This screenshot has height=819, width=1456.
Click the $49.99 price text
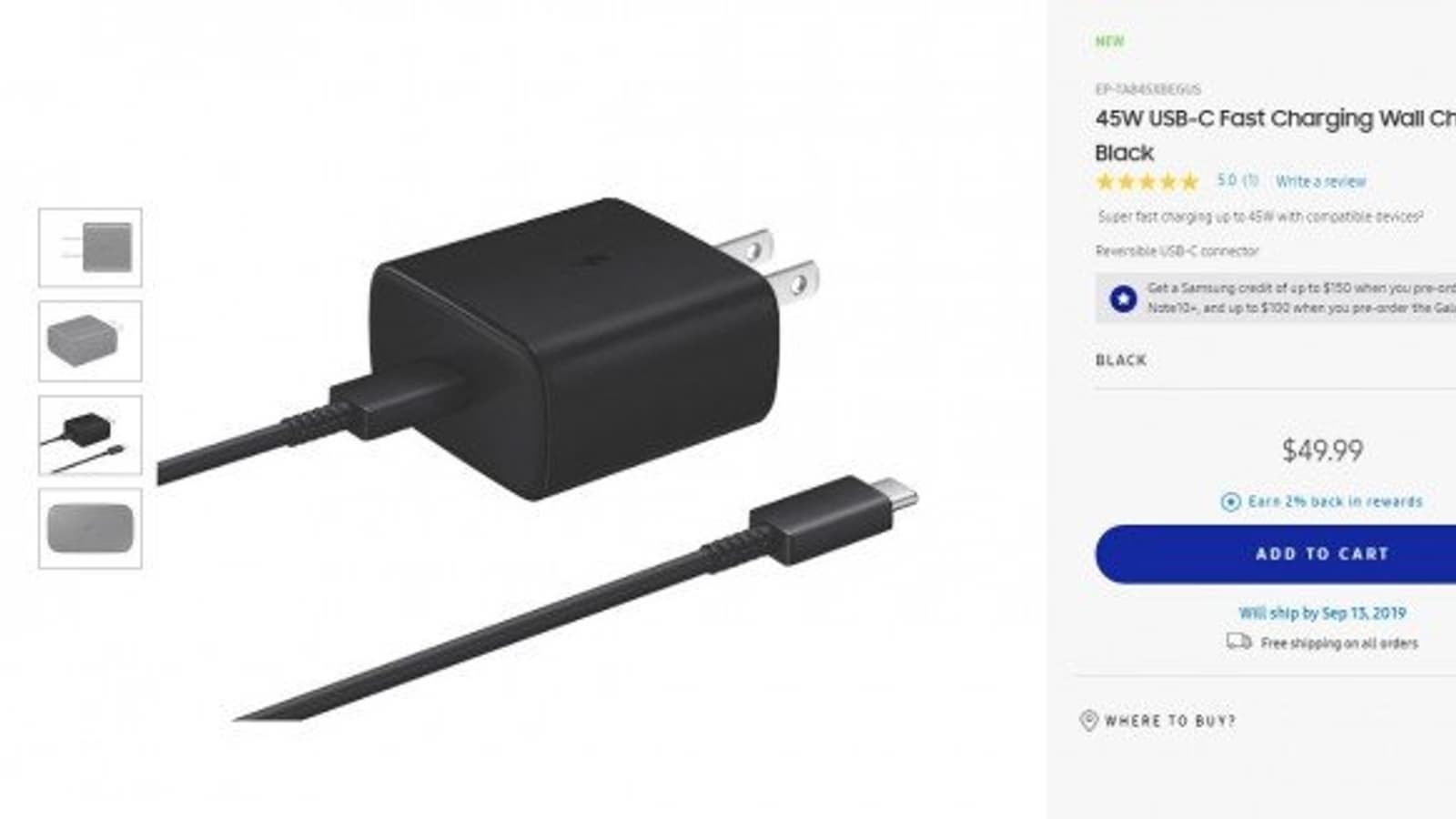coord(1322,450)
